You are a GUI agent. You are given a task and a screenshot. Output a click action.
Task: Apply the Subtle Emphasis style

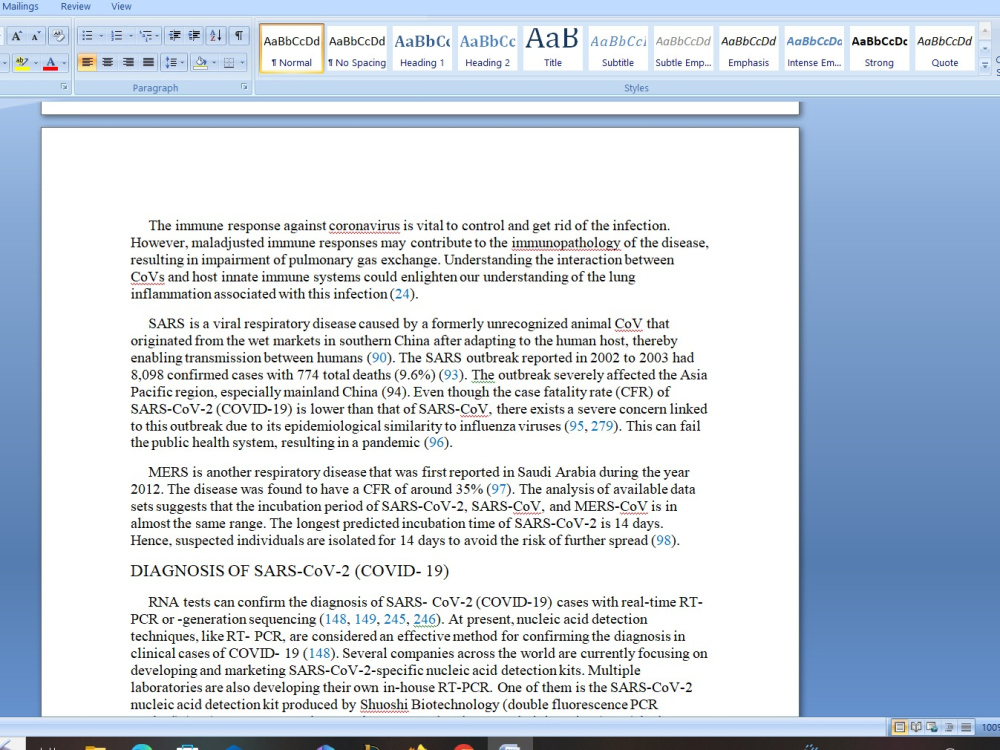[683, 48]
